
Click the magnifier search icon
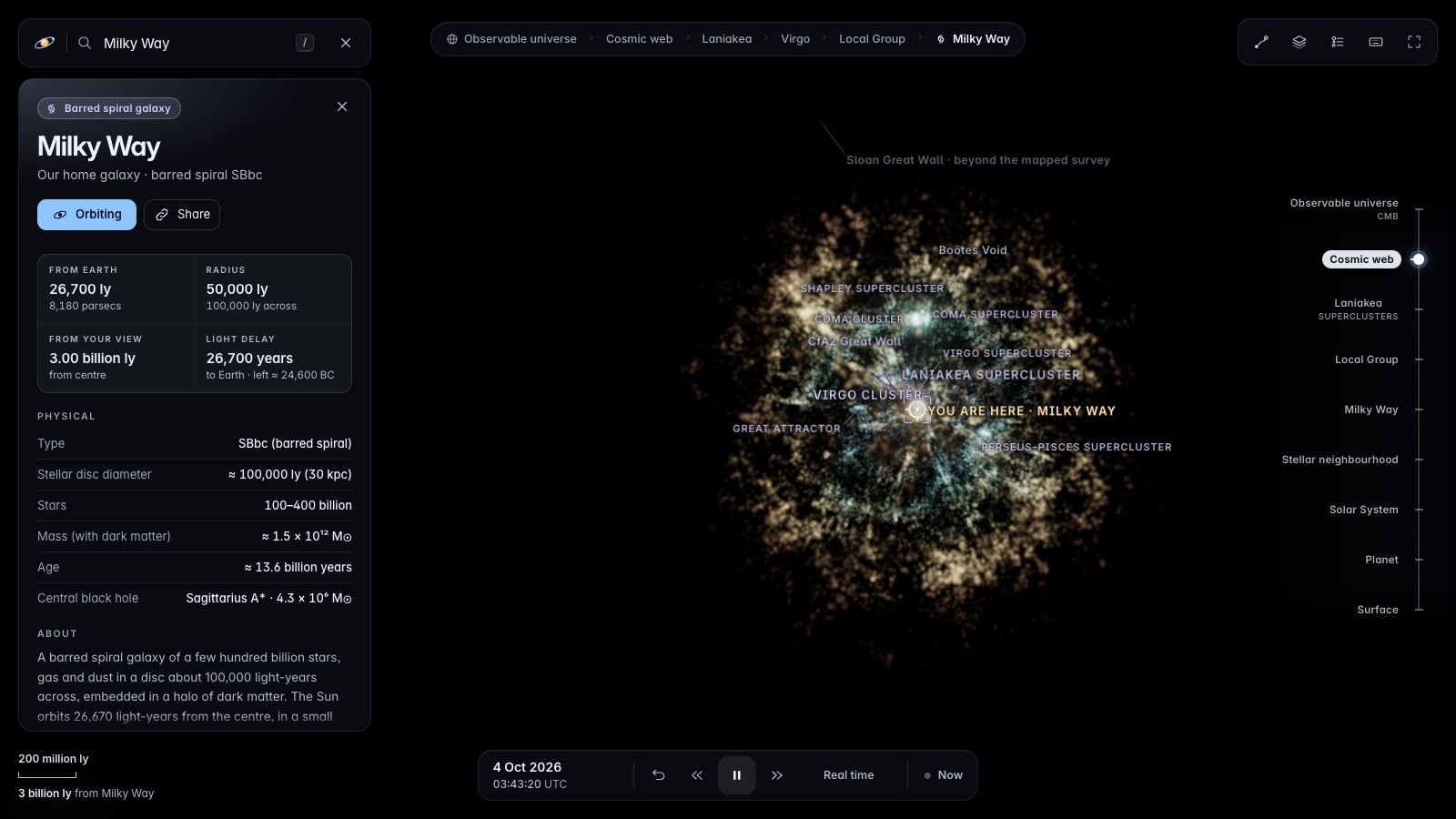pos(85,43)
